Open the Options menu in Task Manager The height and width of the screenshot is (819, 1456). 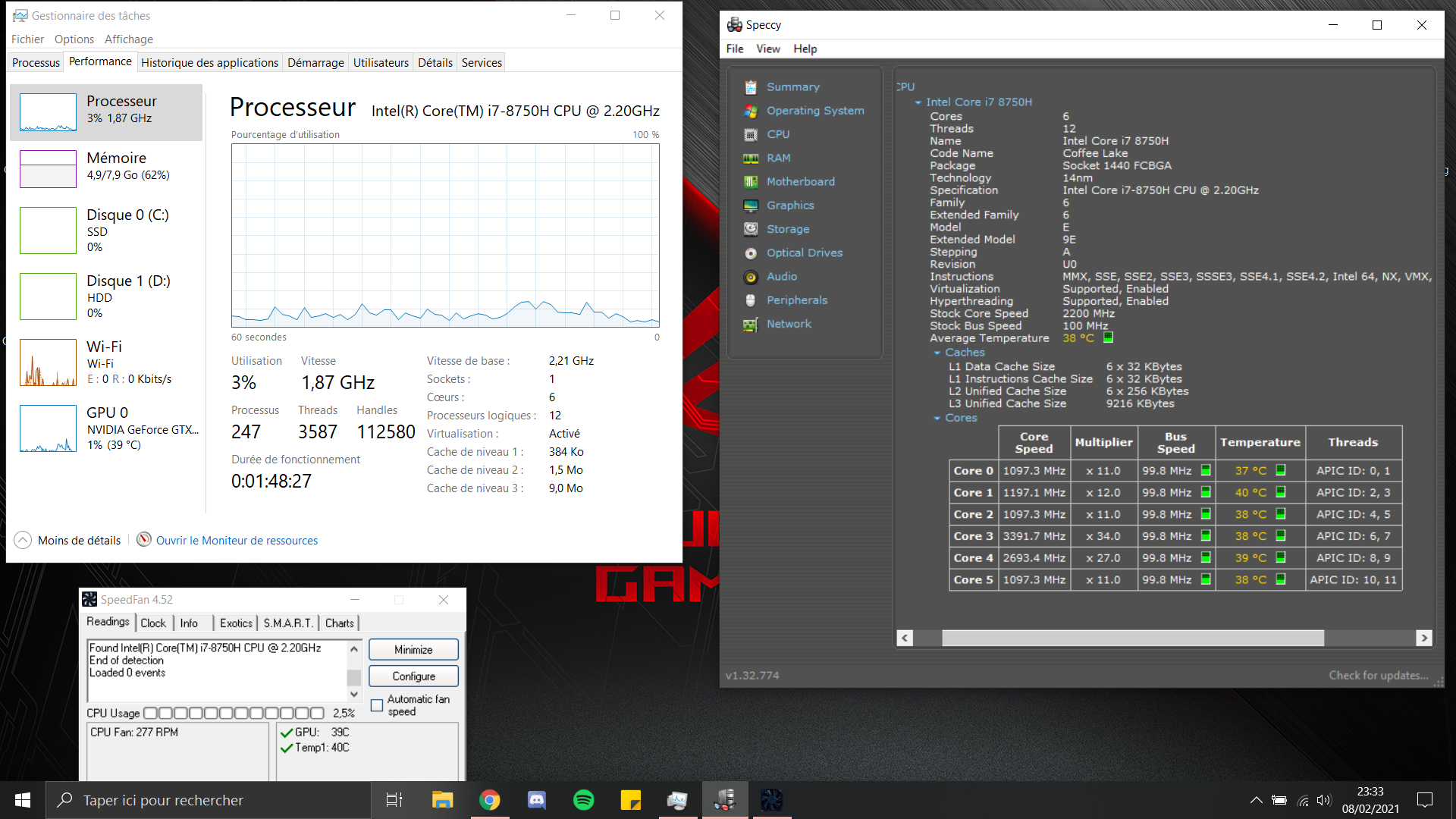74,39
